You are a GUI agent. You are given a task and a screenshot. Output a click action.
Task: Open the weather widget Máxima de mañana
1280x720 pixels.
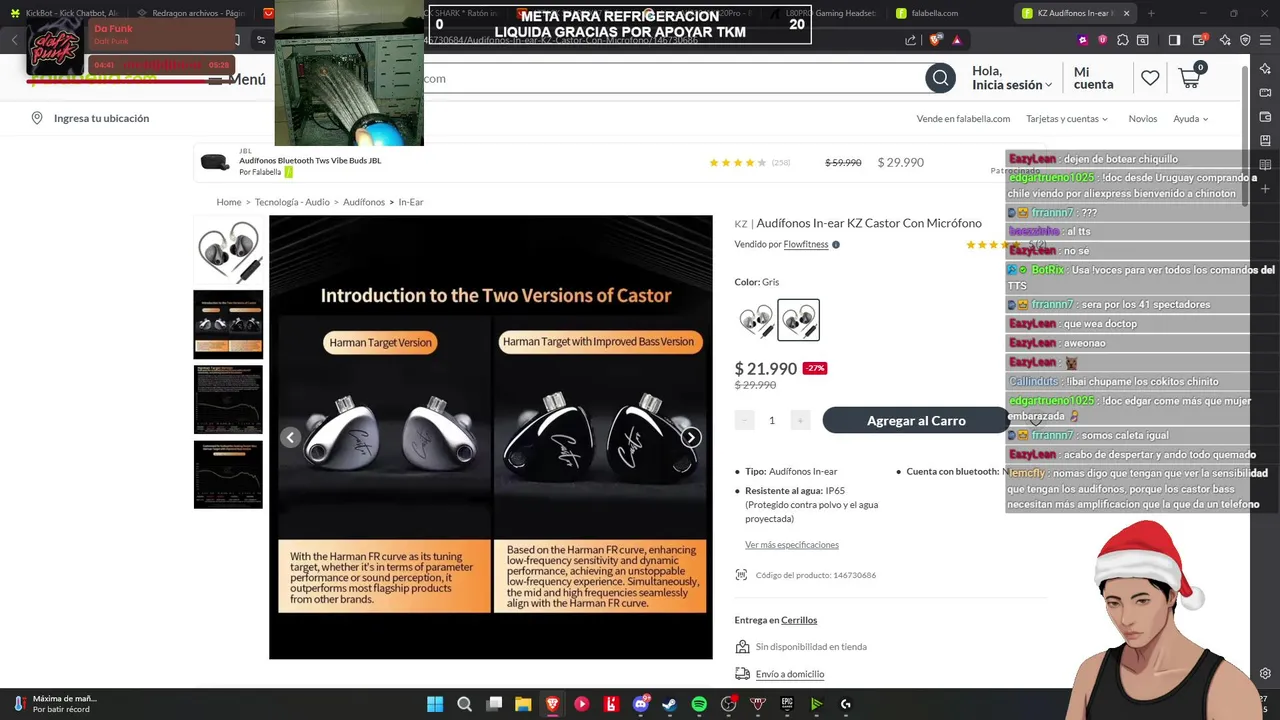click(55, 704)
